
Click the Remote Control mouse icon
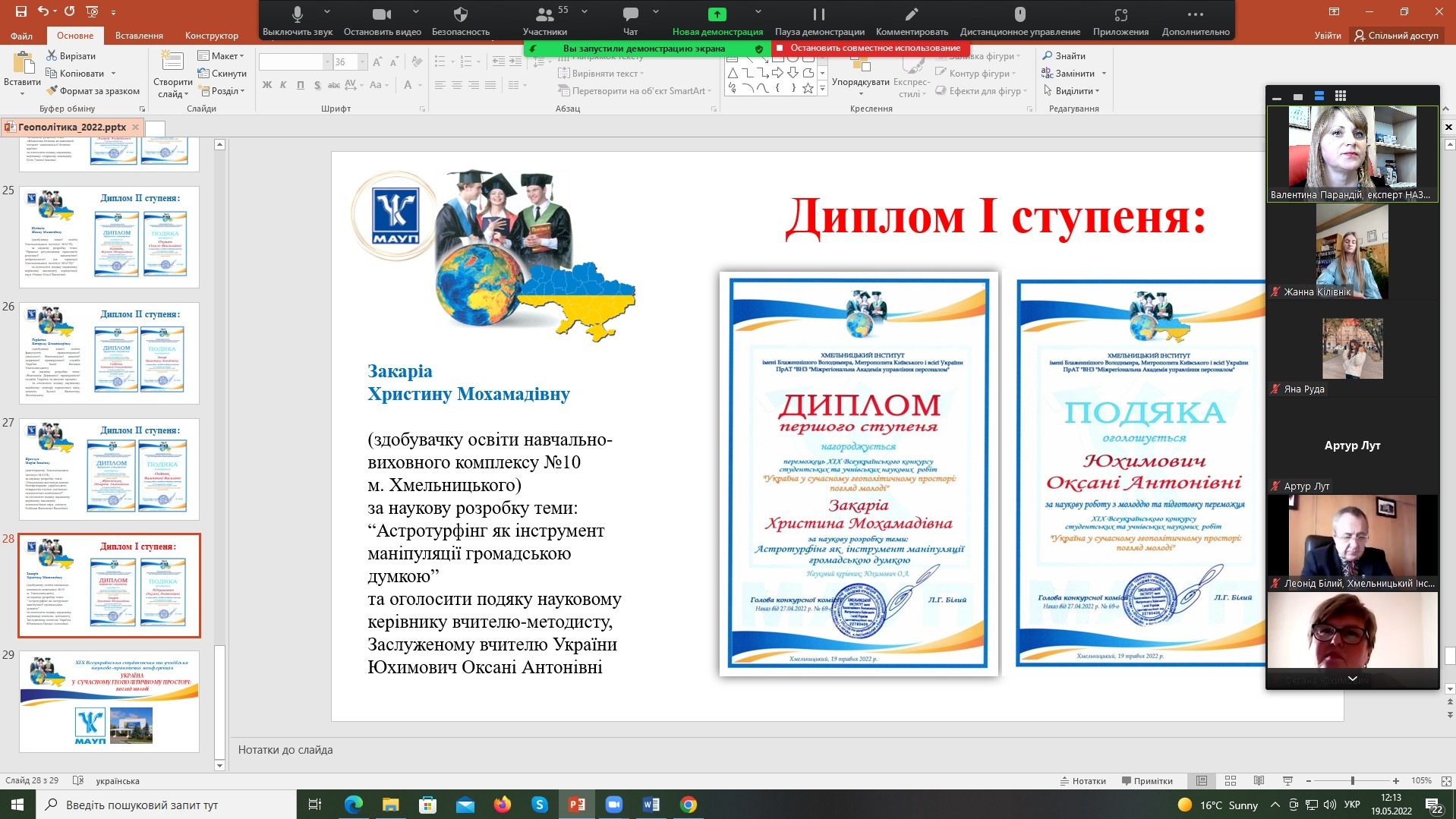click(1020, 14)
